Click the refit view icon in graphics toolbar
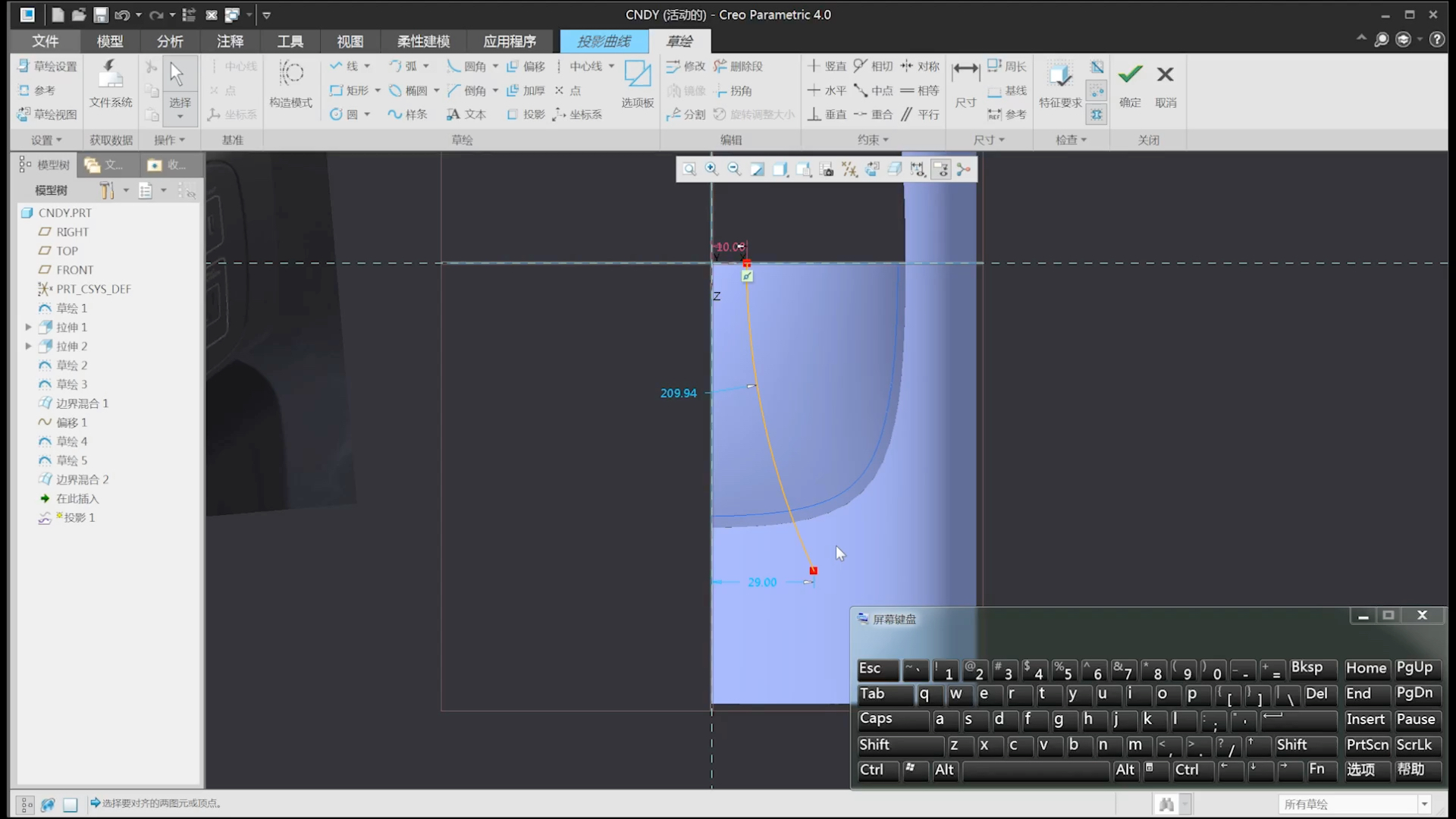 coord(689,169)
